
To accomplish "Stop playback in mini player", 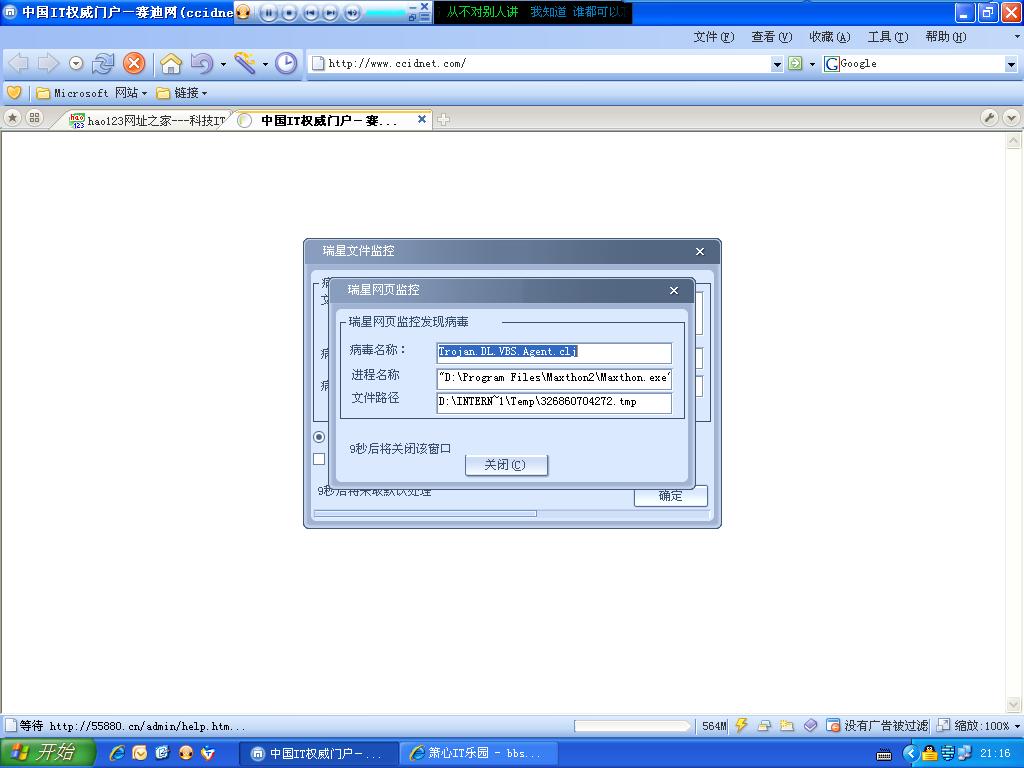I will [x=289, y=12].
